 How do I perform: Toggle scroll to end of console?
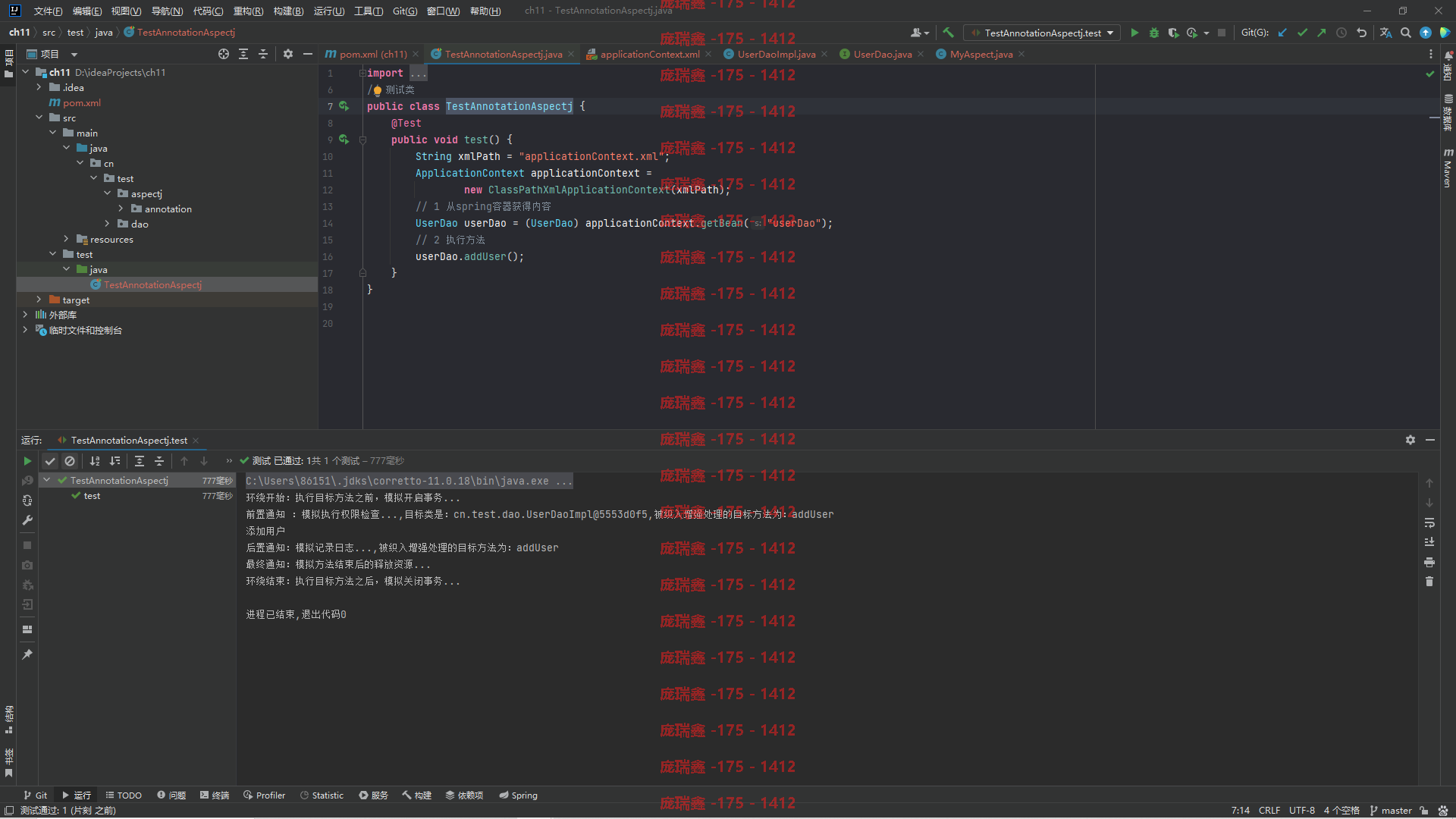pyautogui.click(x=1429, y=542)
